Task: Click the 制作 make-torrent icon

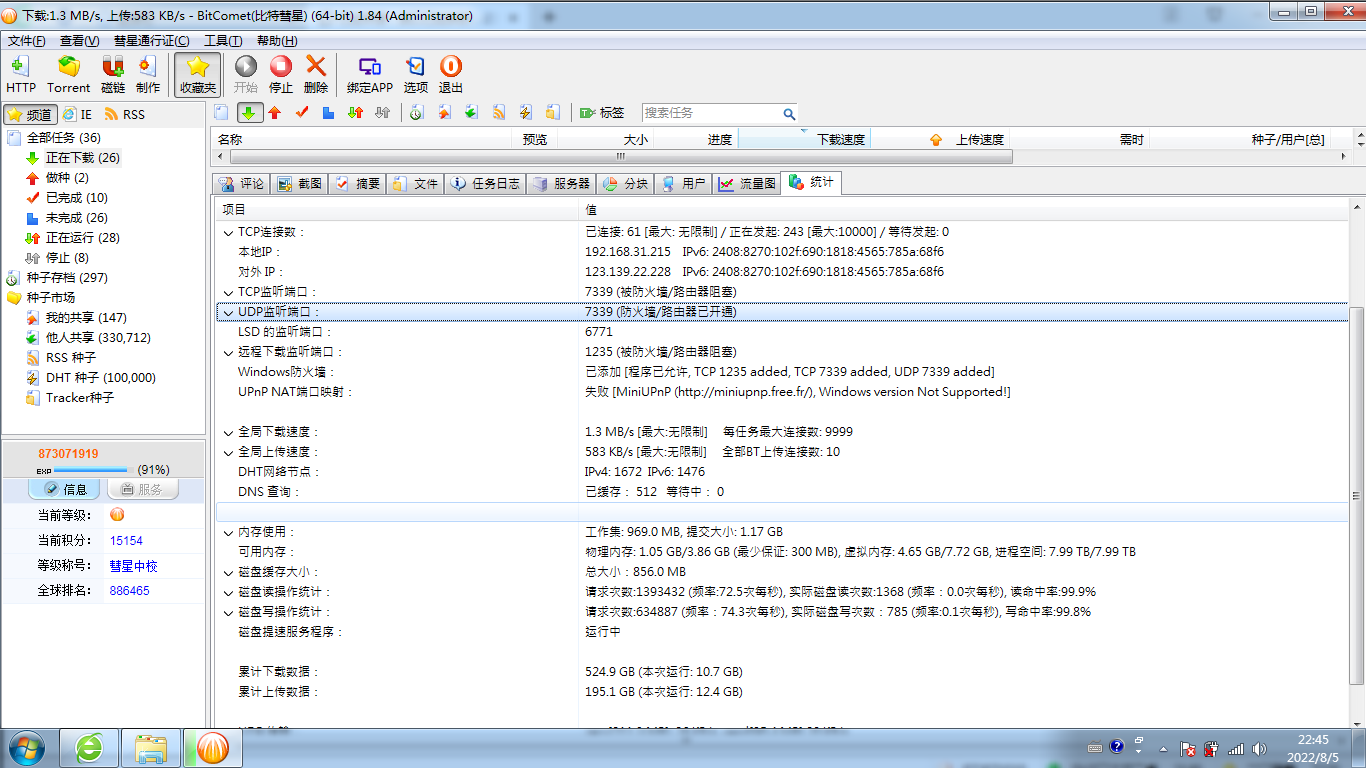Action: tap(148, 67)
